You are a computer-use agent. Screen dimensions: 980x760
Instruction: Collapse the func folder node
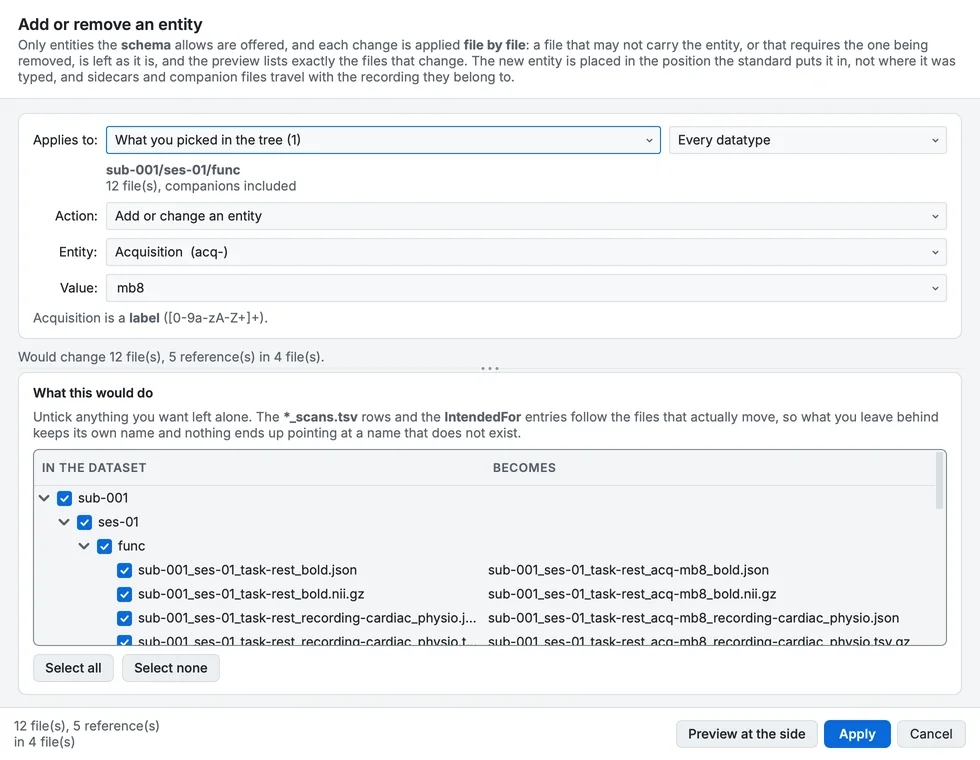84,546
